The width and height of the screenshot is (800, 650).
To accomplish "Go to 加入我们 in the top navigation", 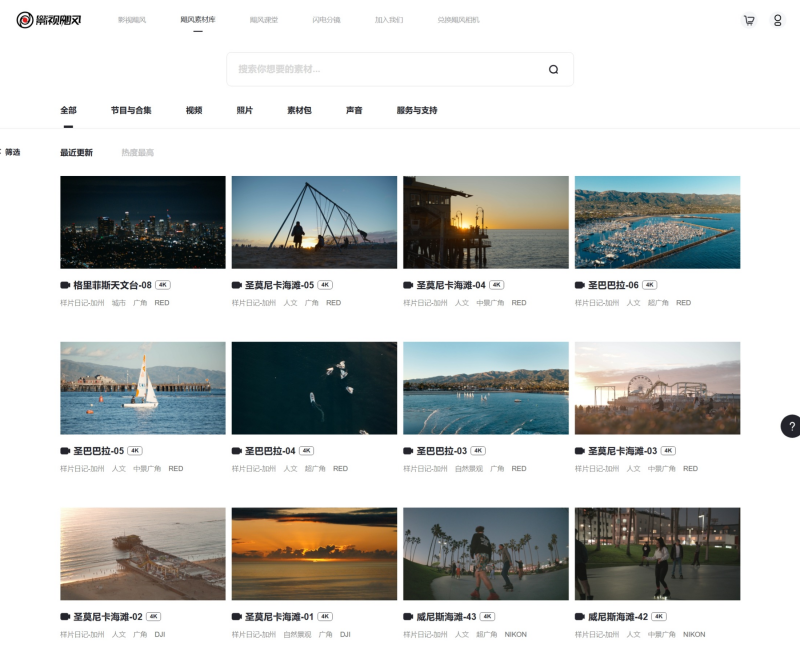I will point(389,20).
